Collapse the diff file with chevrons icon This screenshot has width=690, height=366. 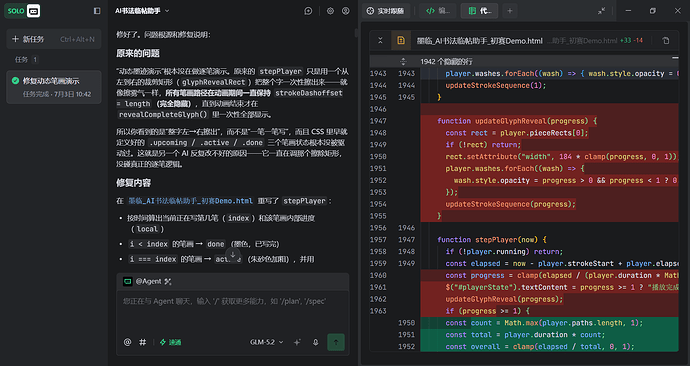coord(380,40)
